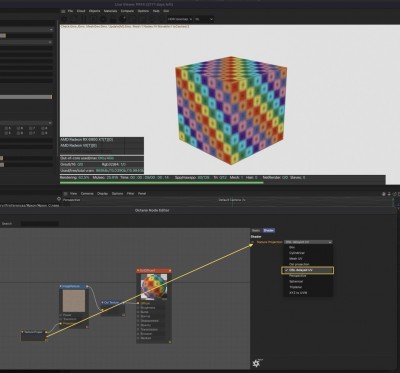Open the Materials menu in Live Viewer
The width and height of the screenshot is (400, 373).
tap(110, 11)
